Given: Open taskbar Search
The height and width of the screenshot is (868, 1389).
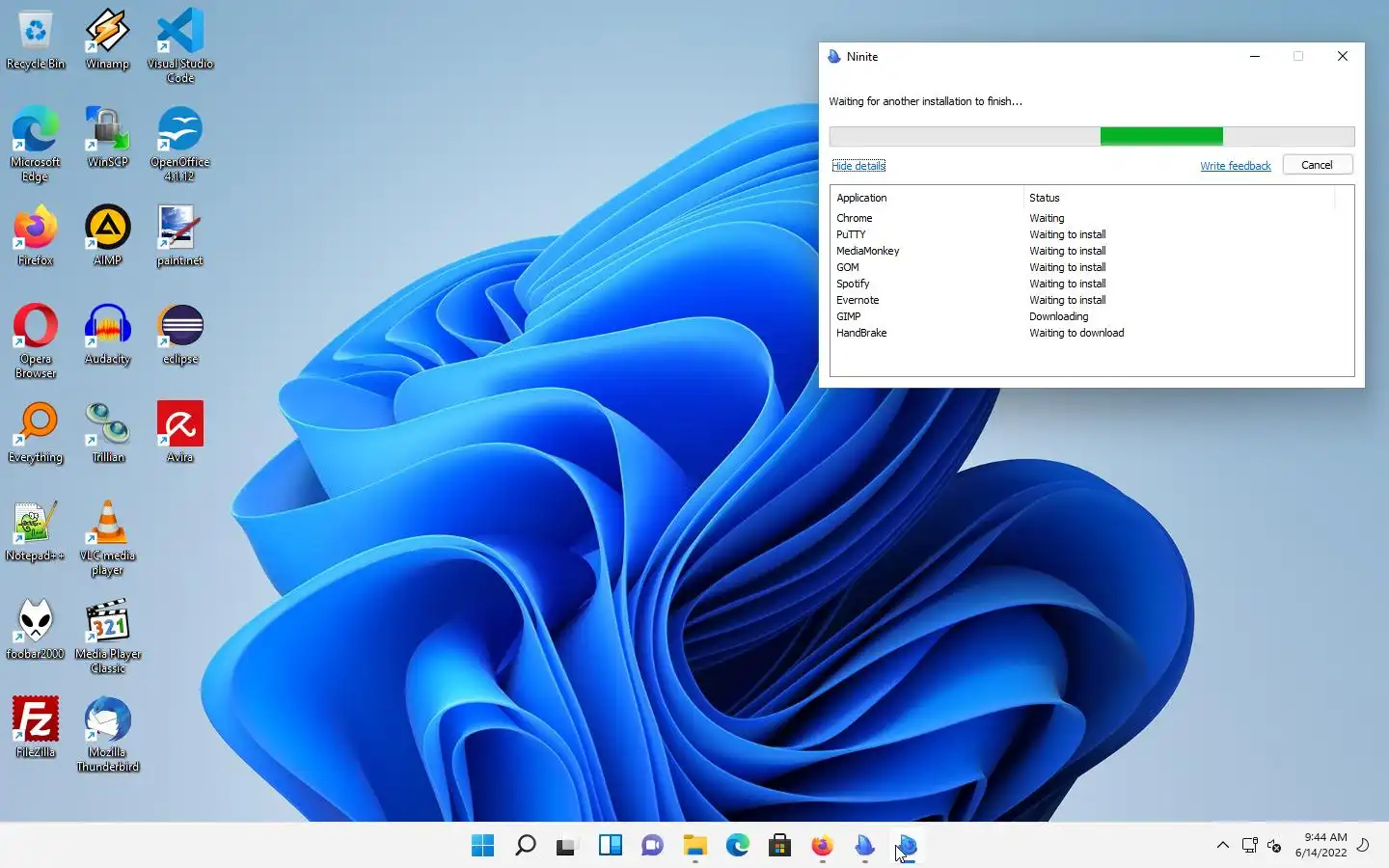Looking at the screenshot, I should click(x=526, y=846).
